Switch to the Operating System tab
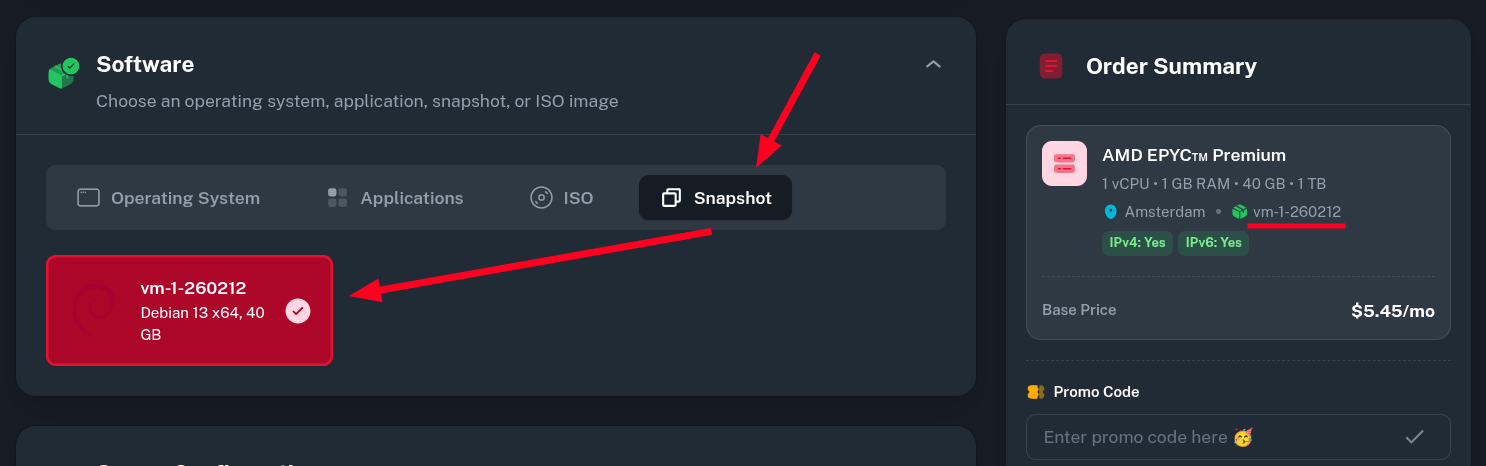The height and width of the screenshot is (466, 1486). pos(168,198)
